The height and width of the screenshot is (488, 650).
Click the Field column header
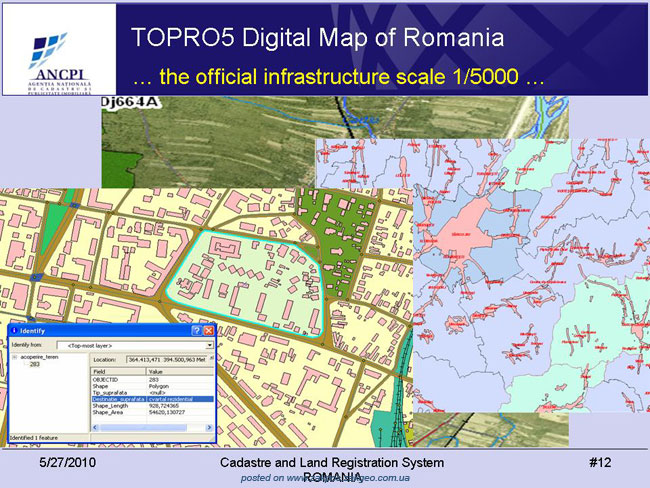(x=119, y=371)
